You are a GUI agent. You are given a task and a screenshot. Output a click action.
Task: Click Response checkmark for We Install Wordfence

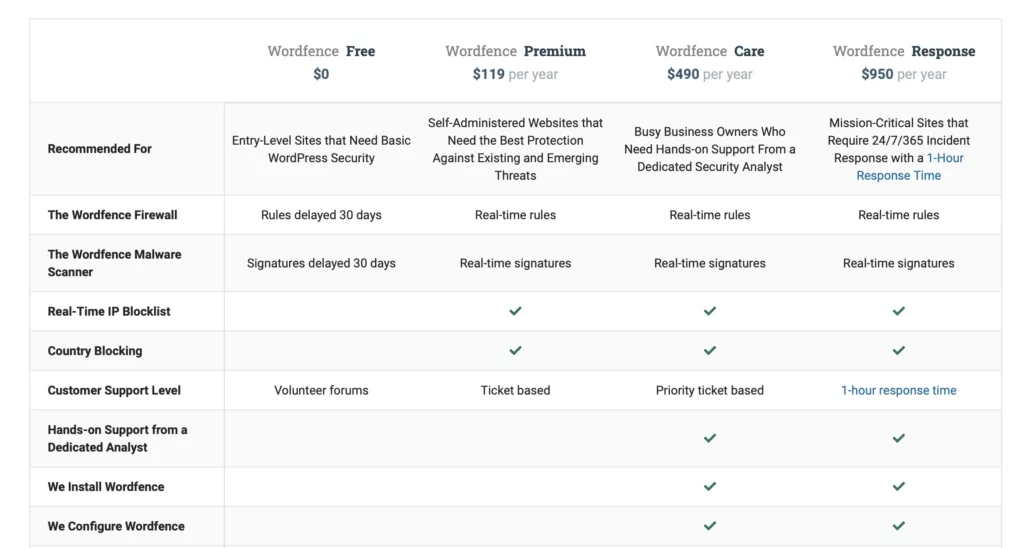tap(899, 487)
